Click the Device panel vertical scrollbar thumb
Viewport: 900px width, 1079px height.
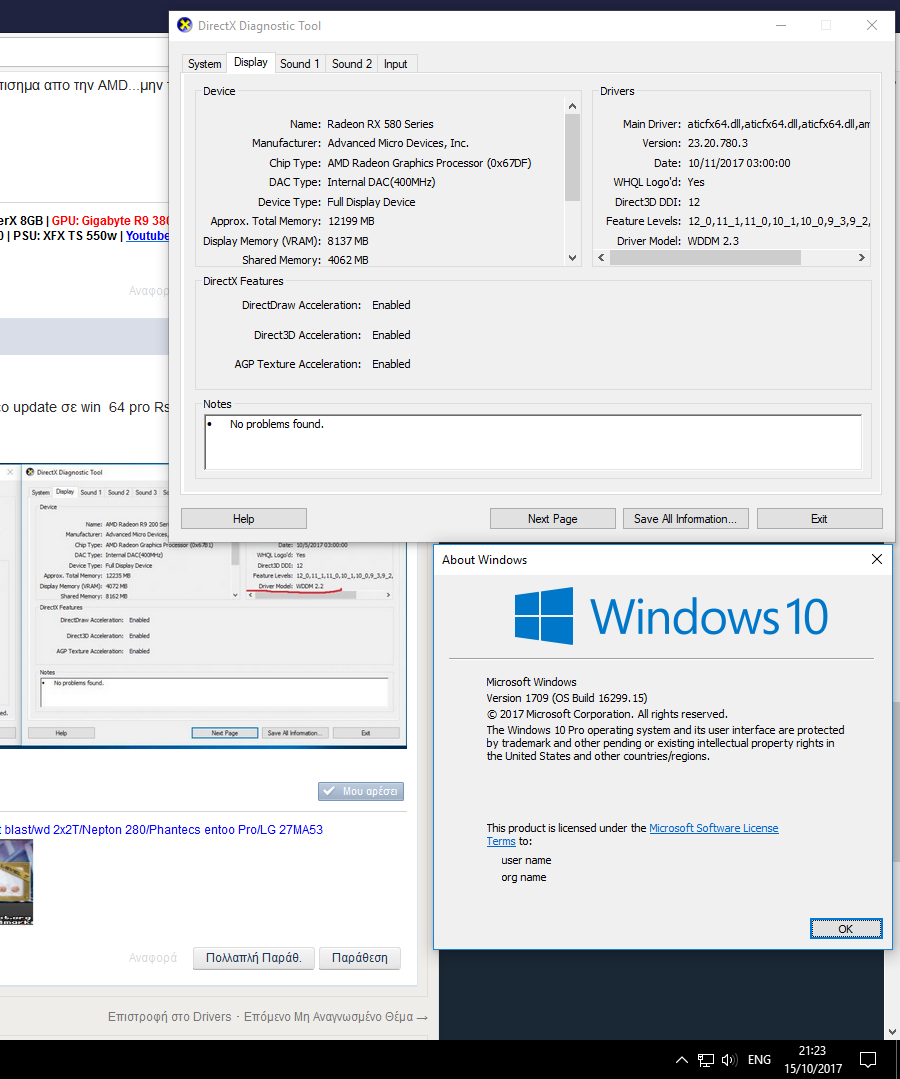(572, 157)
